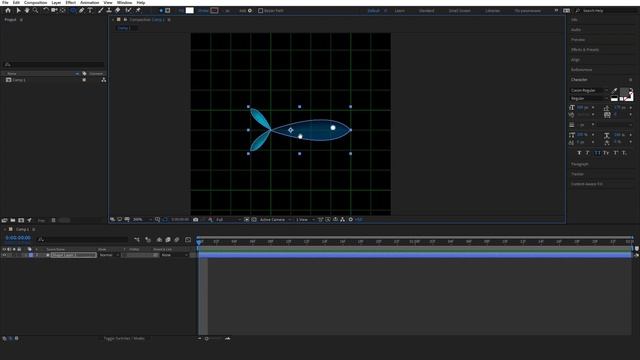The height and width of the screenshot is (360, 640).
Task: Toggle Faux Italic in the Character panel
Action: (x=588, y=153)
